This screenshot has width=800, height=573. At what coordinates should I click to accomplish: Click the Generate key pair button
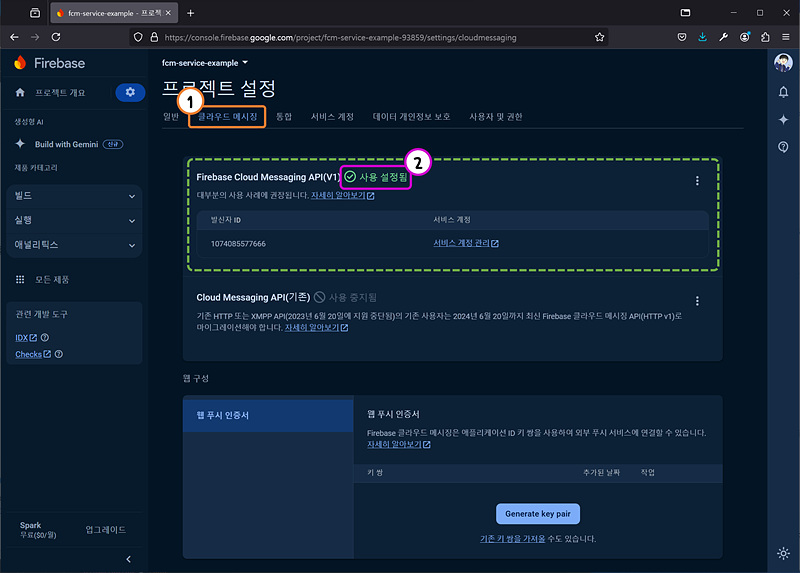tap(538, 514)
